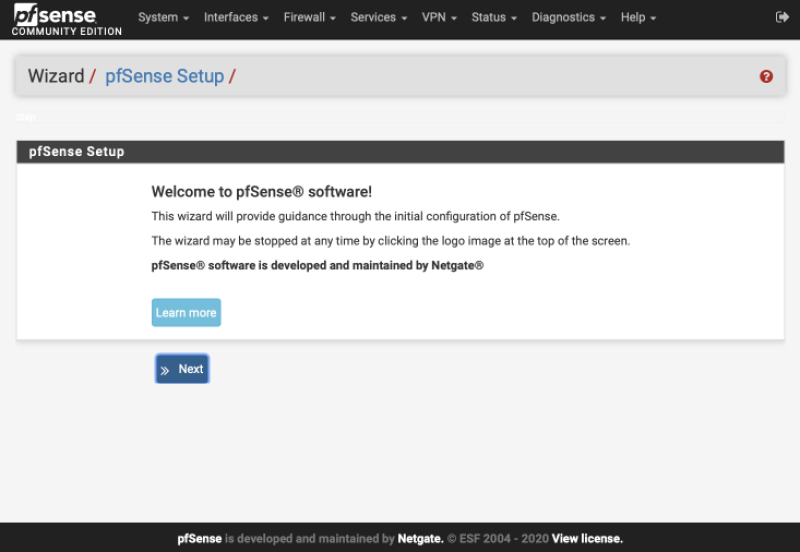Expand the Interfaces menu

236,17
